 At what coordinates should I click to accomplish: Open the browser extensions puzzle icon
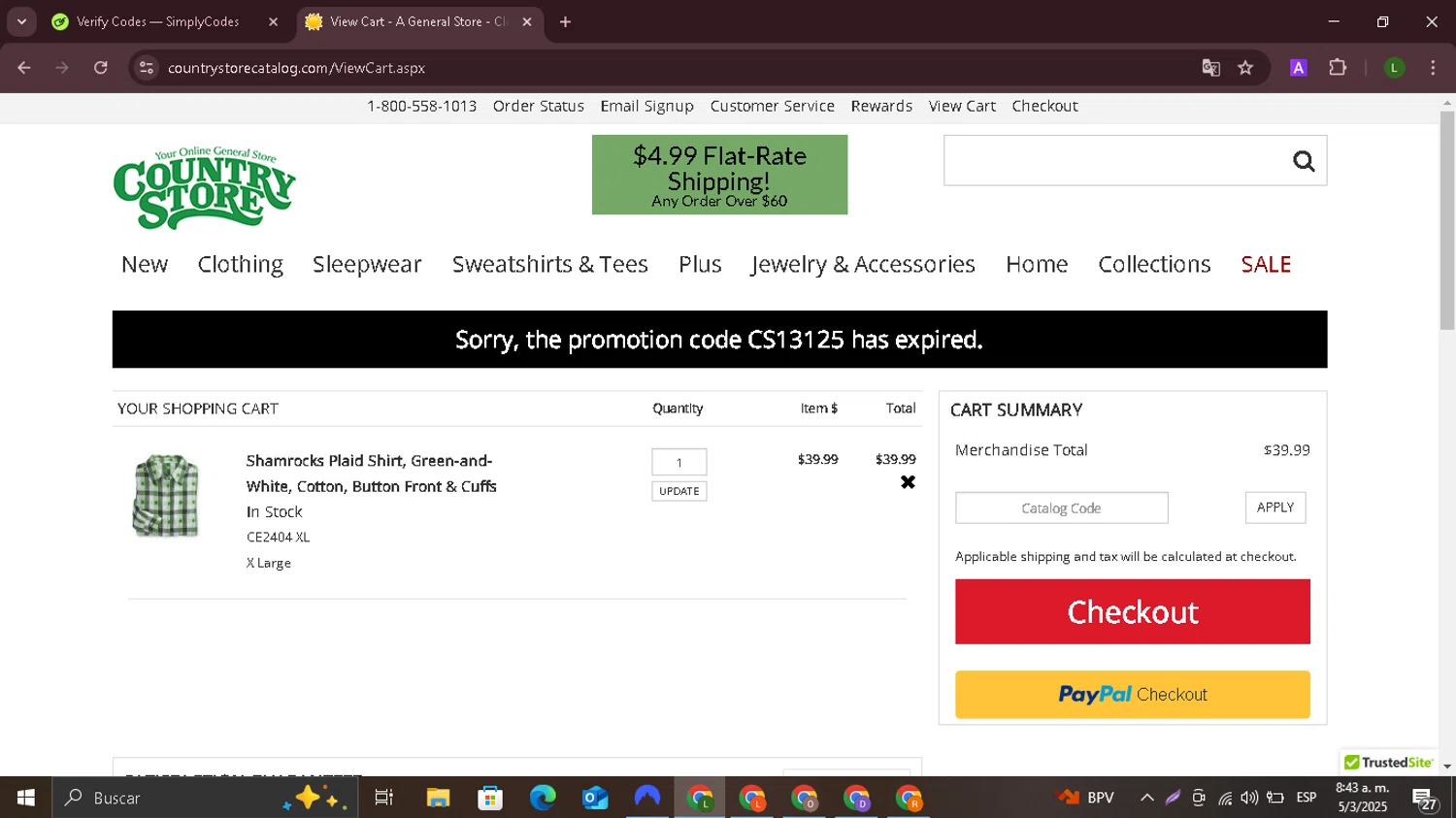1338,68
